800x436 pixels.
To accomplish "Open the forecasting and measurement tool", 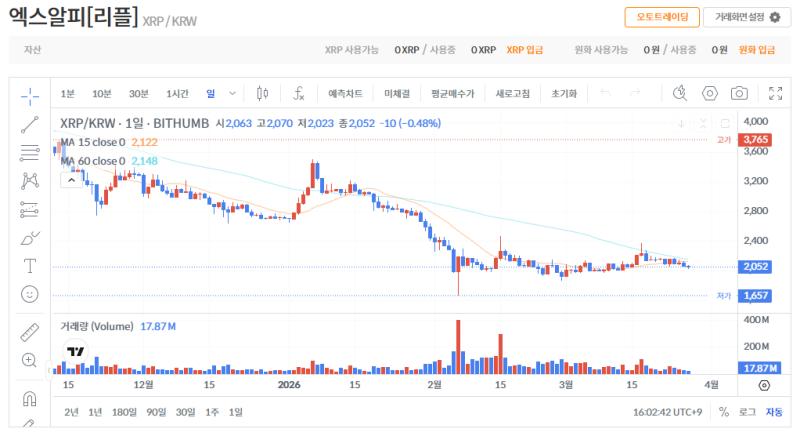I will (x=30, y=210).
